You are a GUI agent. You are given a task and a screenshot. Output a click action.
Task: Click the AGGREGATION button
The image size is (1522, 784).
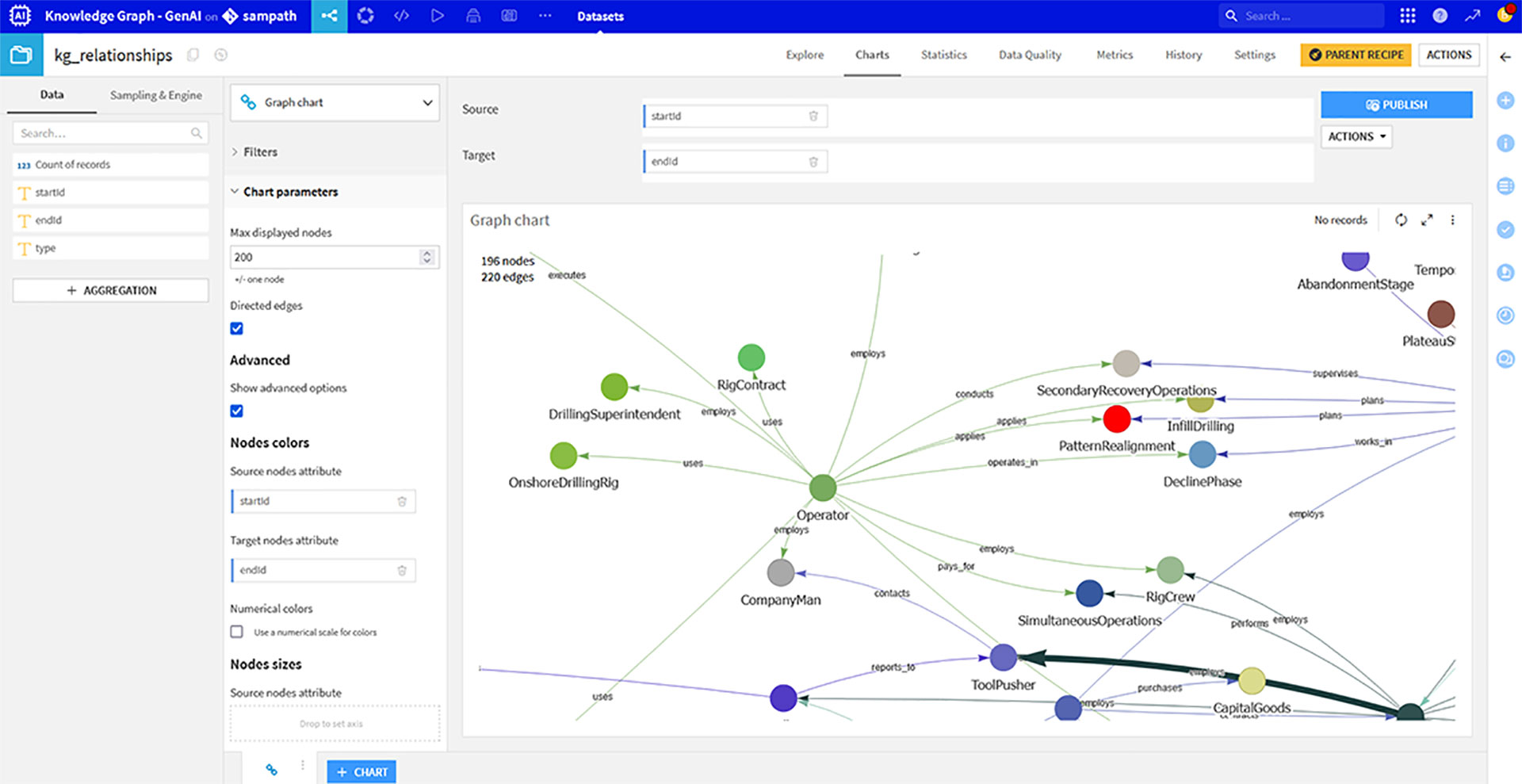[x=111, y=290]
